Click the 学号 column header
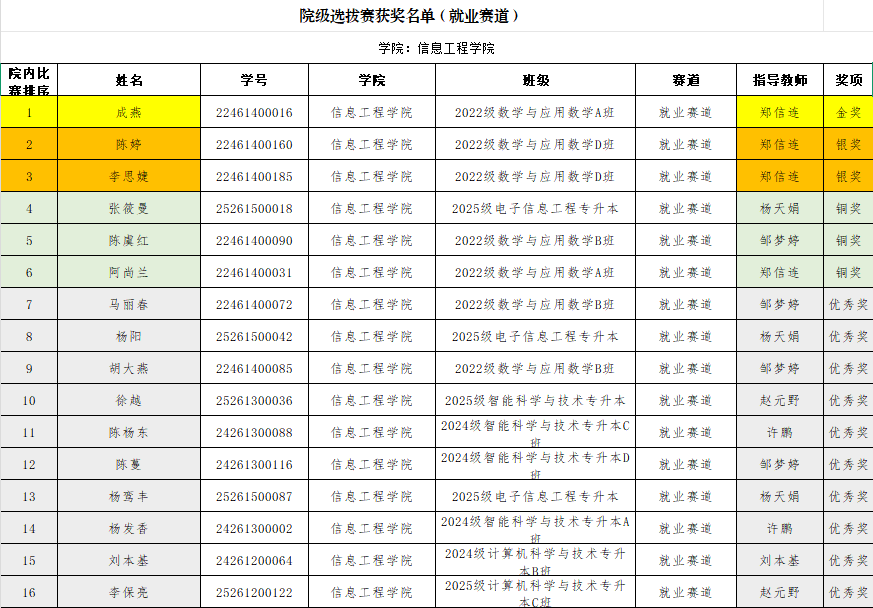 [x=254, y=80]
